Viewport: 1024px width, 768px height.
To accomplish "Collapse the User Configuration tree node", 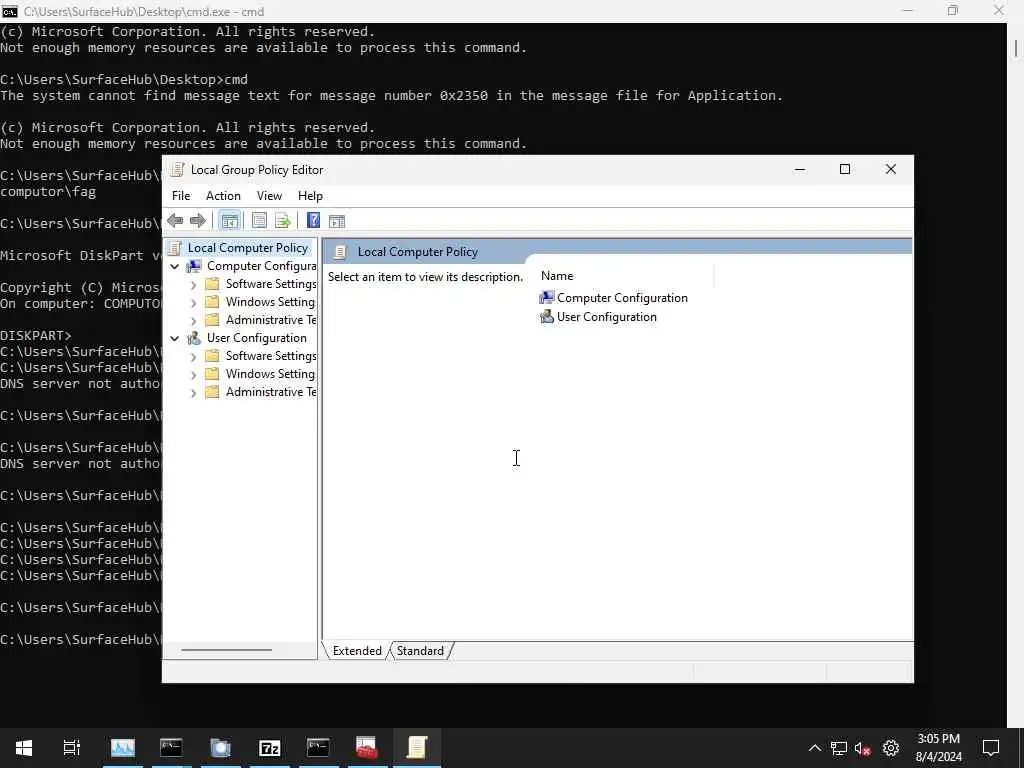I will [174, 338].
